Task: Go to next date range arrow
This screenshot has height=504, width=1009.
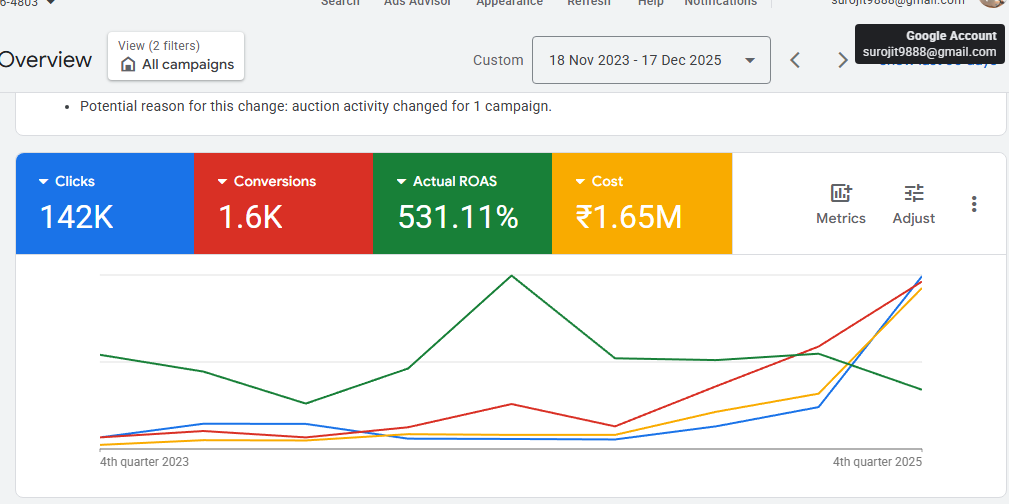Action: tap(842, 60)
